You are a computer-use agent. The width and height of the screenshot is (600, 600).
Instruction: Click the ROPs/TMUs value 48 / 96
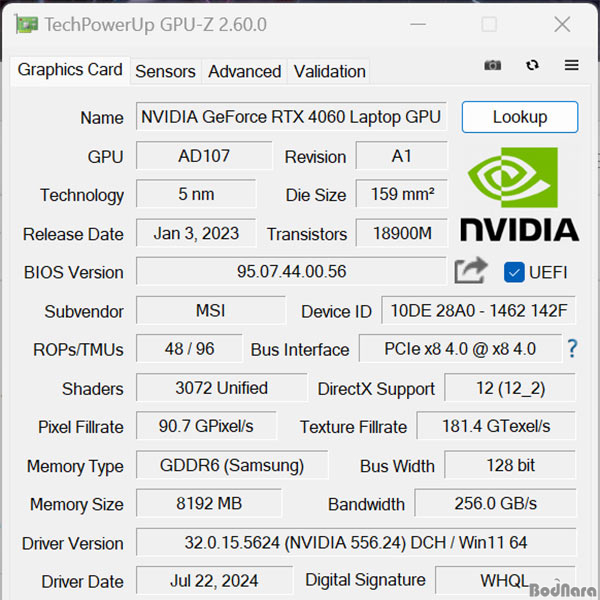[189, 348]
